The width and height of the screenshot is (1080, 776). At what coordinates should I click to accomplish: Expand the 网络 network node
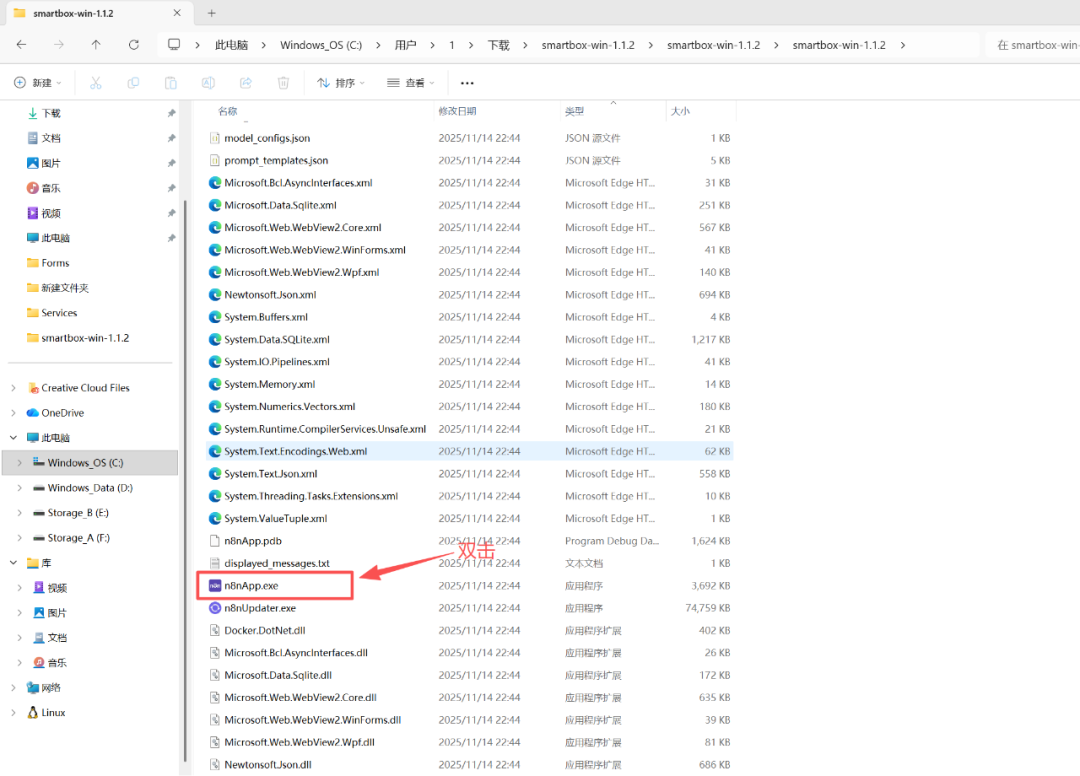pos(13,687)
